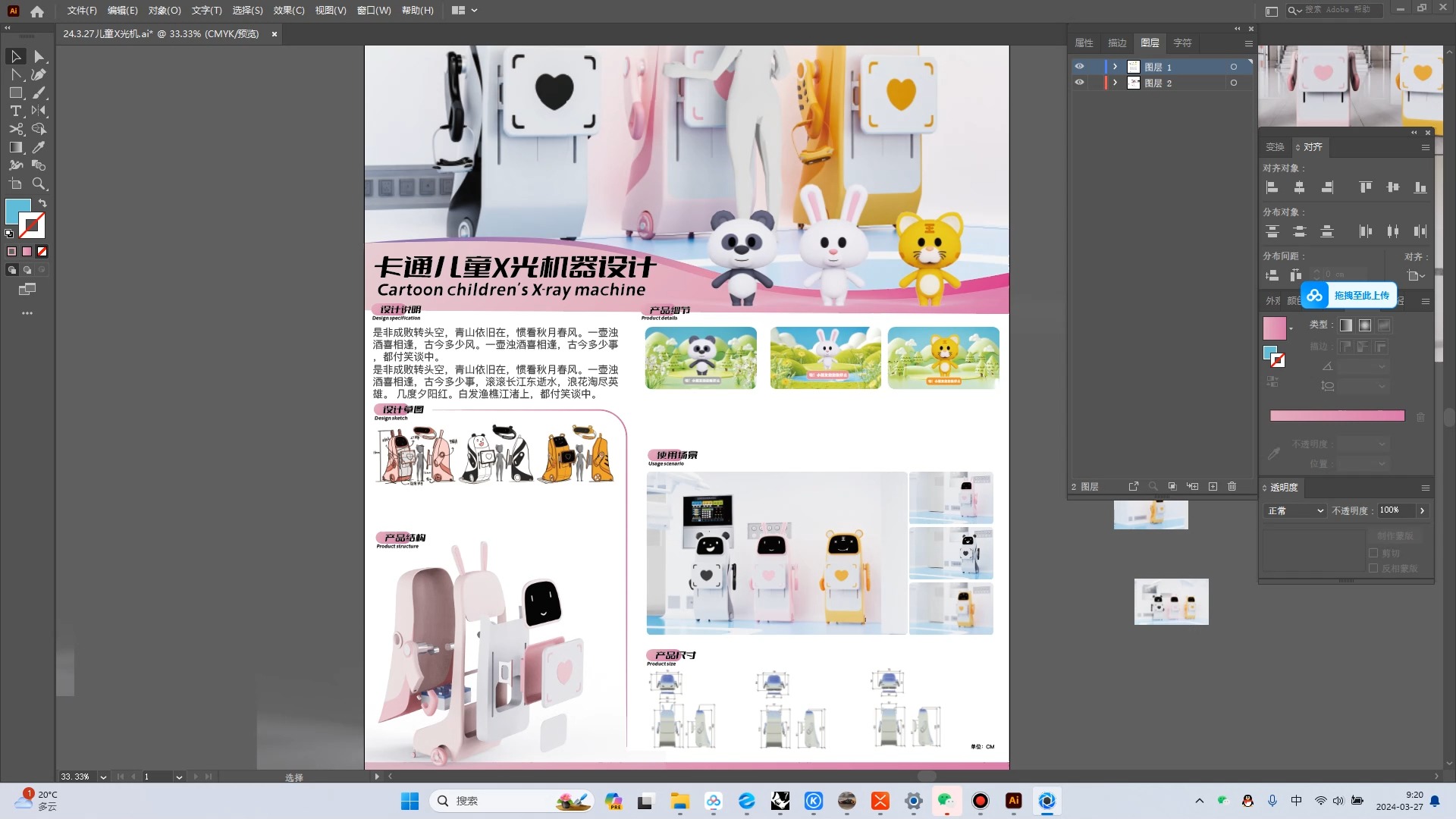Click Windows Start button on taskbar
This screenshot has width=1456, height=819.
coord(409,801)
